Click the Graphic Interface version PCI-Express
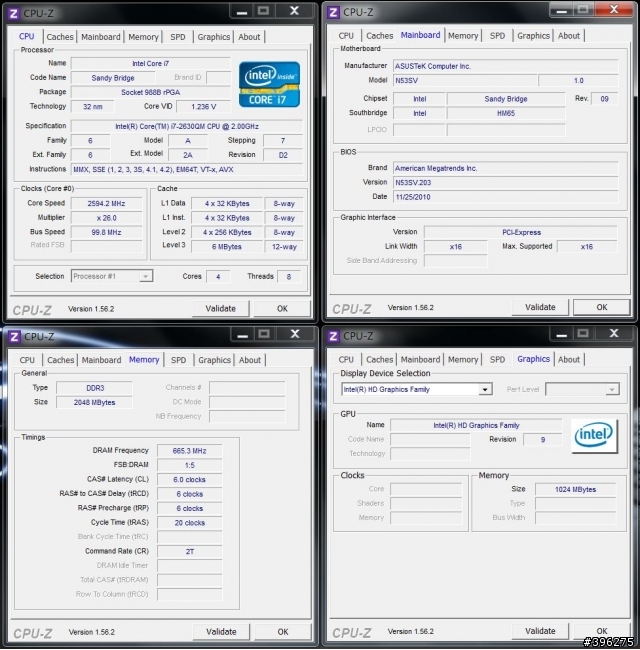 point(521,232)
